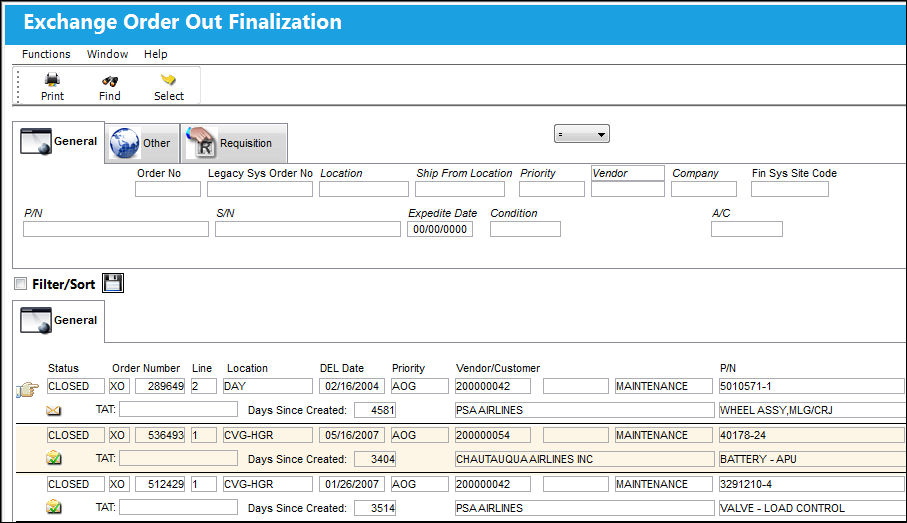The image size is (907, 523).
Task: Click part number 5010571-1
Action: (x=812, y=386)
